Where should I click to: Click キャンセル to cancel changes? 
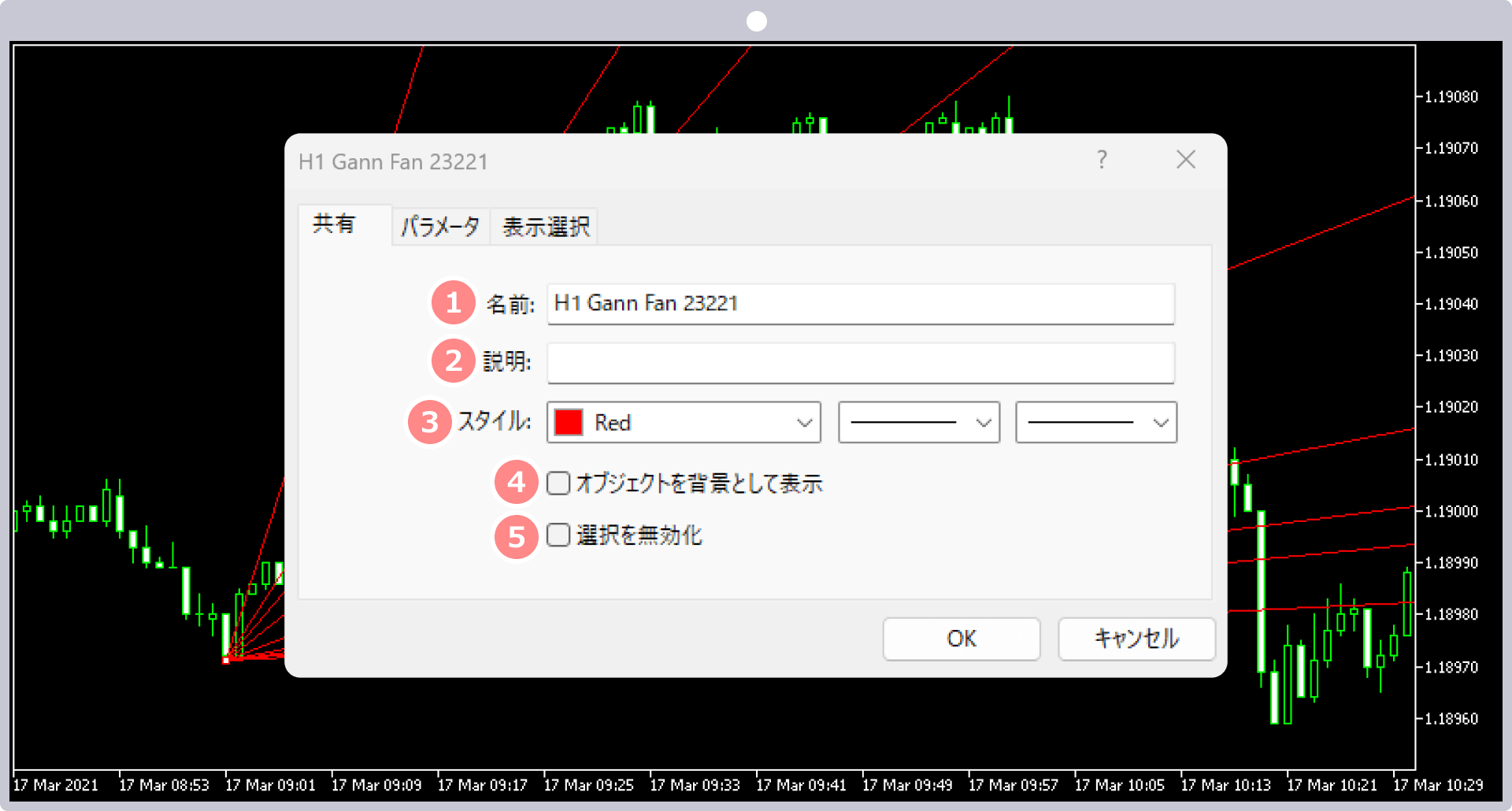click(1136, 639)
